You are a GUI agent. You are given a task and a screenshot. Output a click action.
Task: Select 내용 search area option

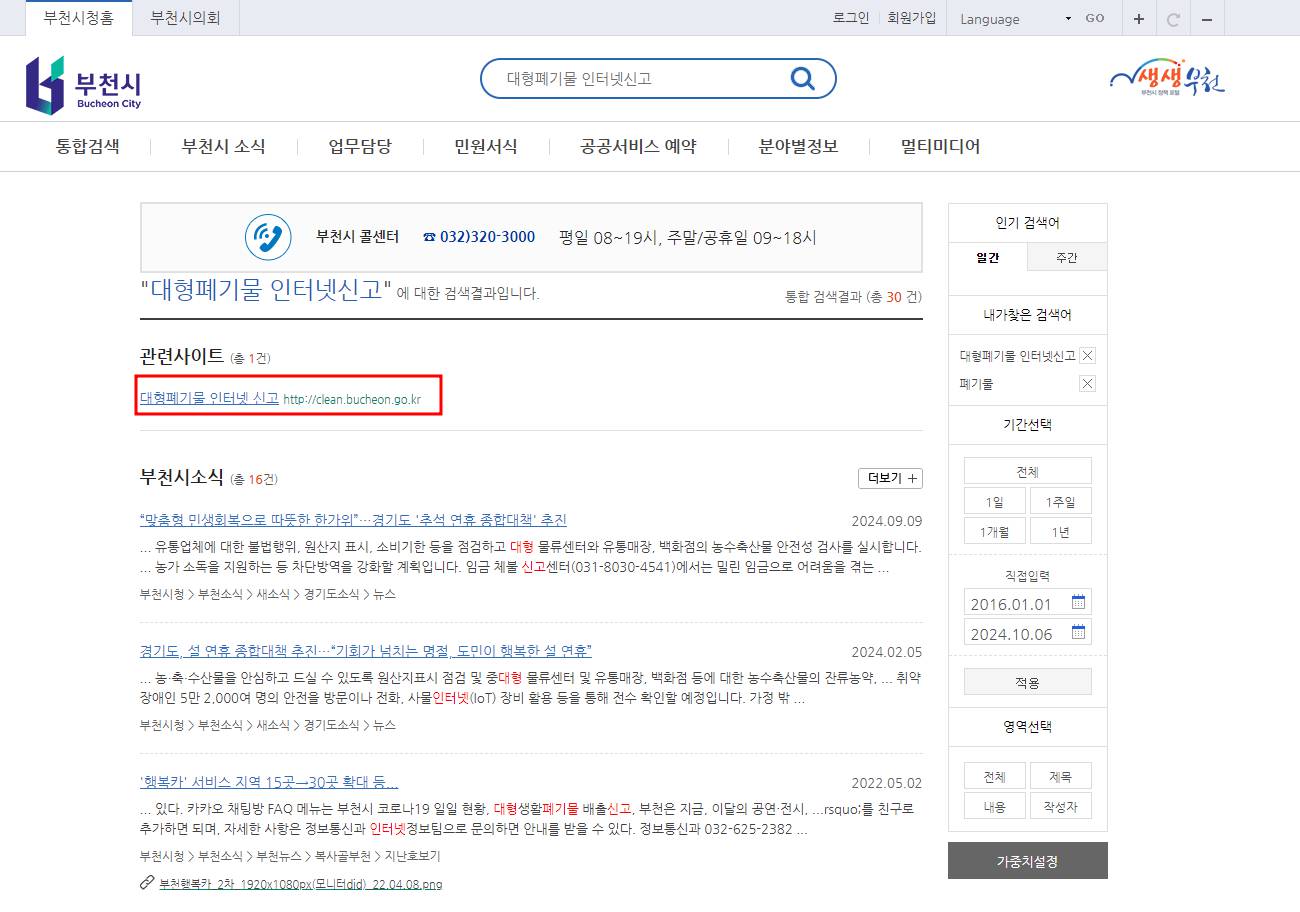click(994, 806)
